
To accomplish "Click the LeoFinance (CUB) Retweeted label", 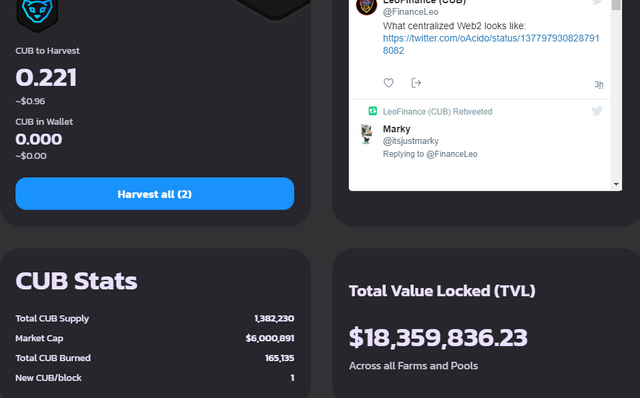I will coord(438,111).
